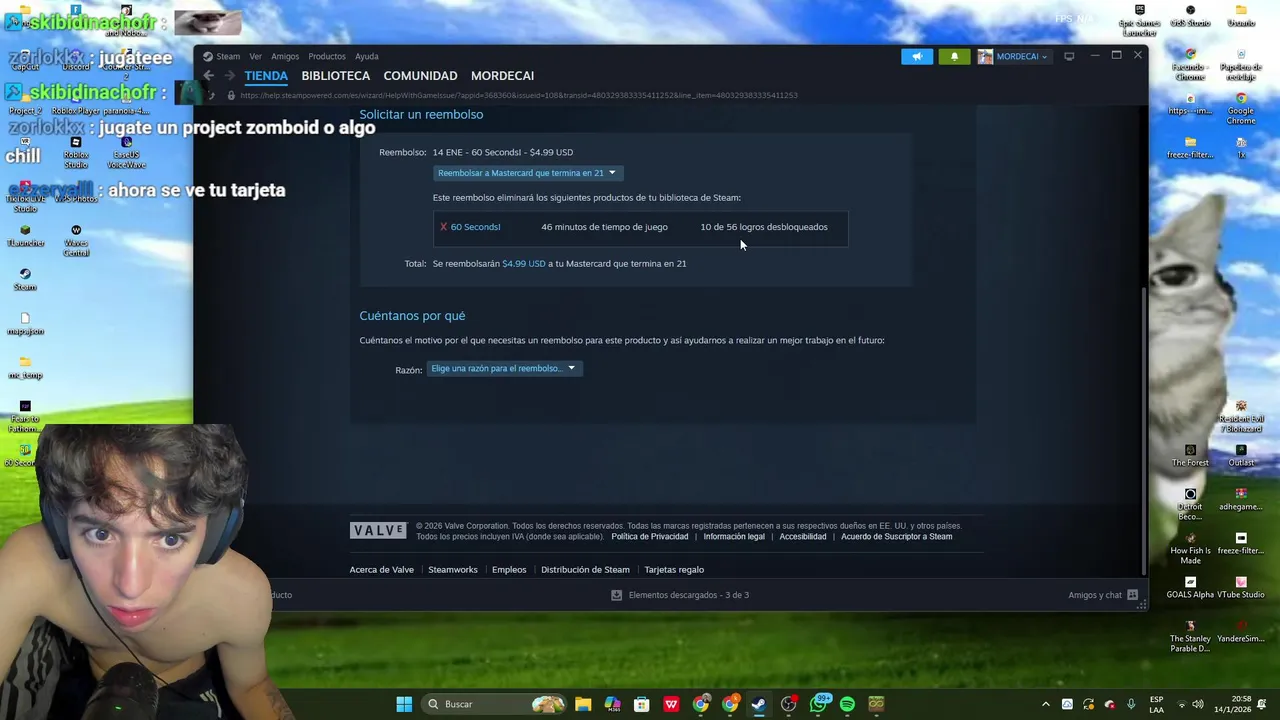Click the Windows Start button
This screenshot has width=1280, height=720.
404,704
